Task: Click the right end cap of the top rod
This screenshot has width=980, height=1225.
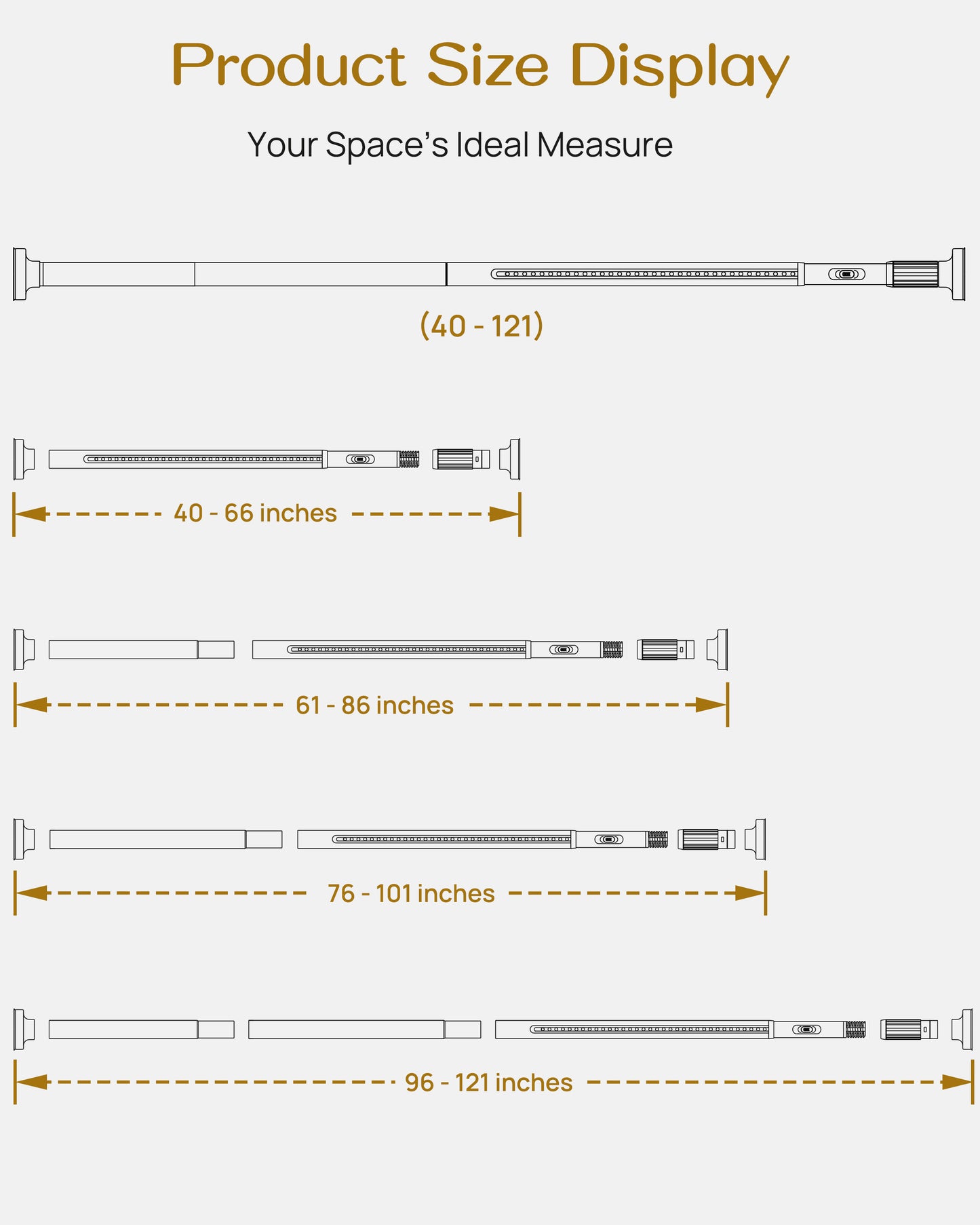Action: (x=958, y=274)
